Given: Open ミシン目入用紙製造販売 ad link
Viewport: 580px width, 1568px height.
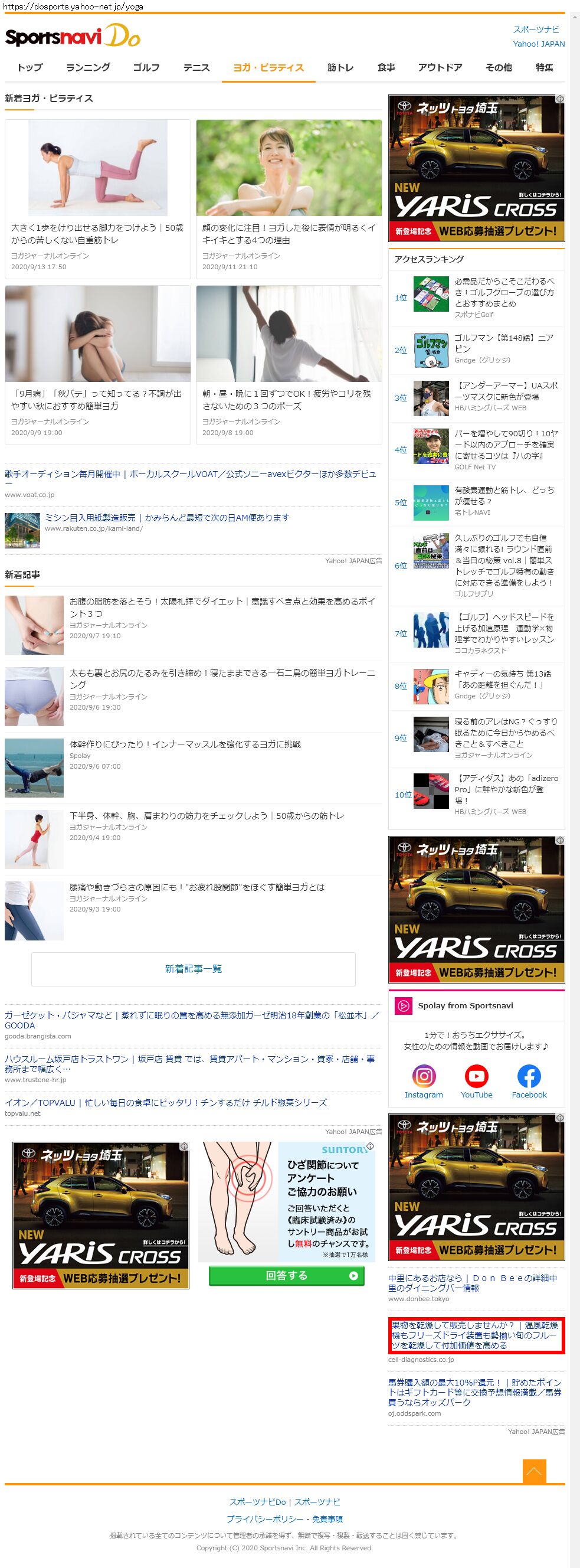Looking at the screenshot, I should pyautogui.click(x=167, y=517).
